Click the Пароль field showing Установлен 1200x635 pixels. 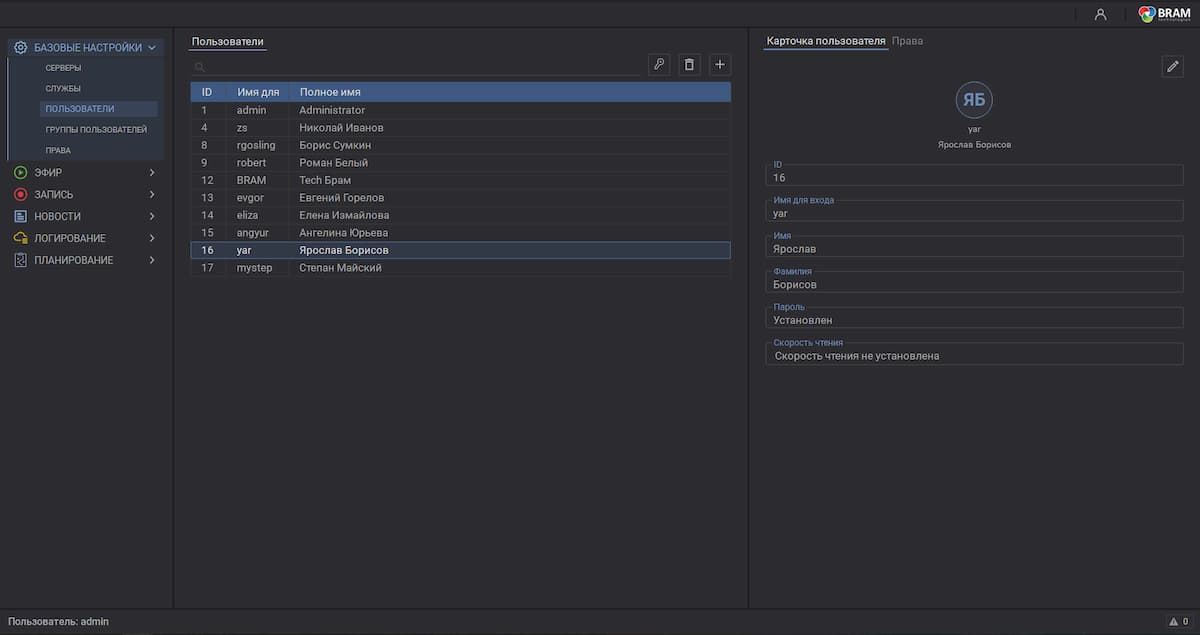point(974,318)
